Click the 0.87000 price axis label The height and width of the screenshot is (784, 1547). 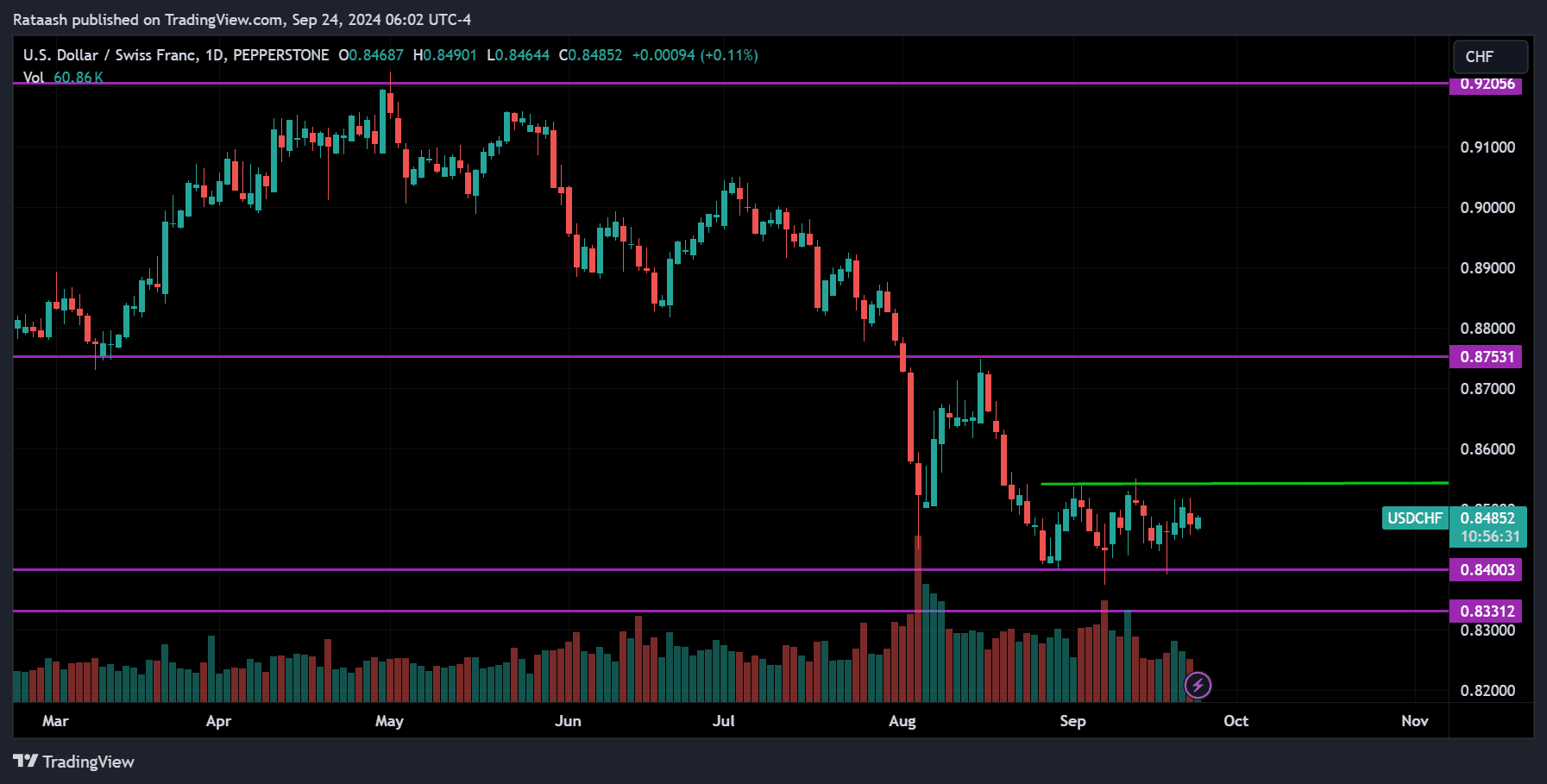pos(1487,389)
